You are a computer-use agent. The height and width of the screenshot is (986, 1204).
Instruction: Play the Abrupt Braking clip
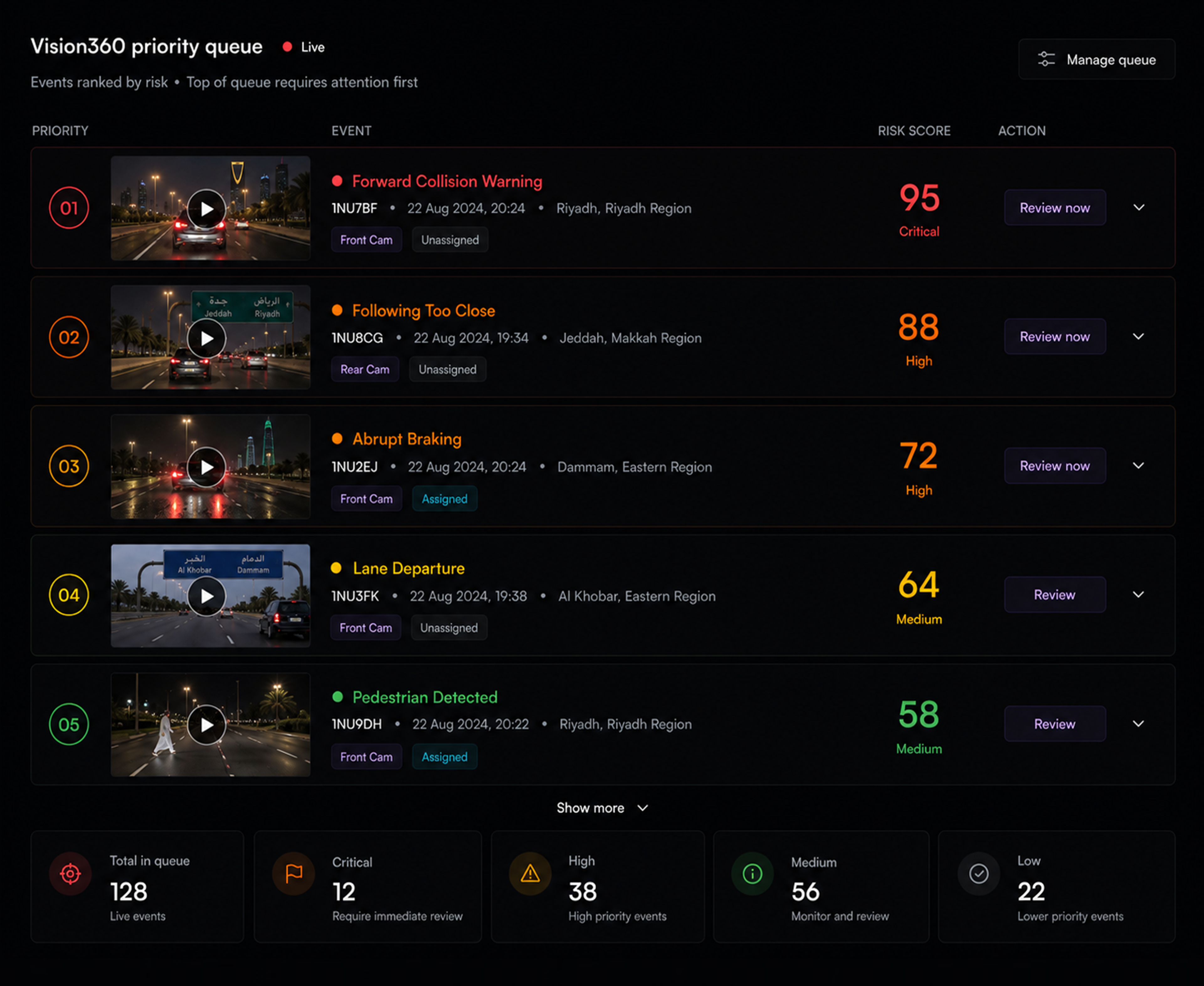206,467
